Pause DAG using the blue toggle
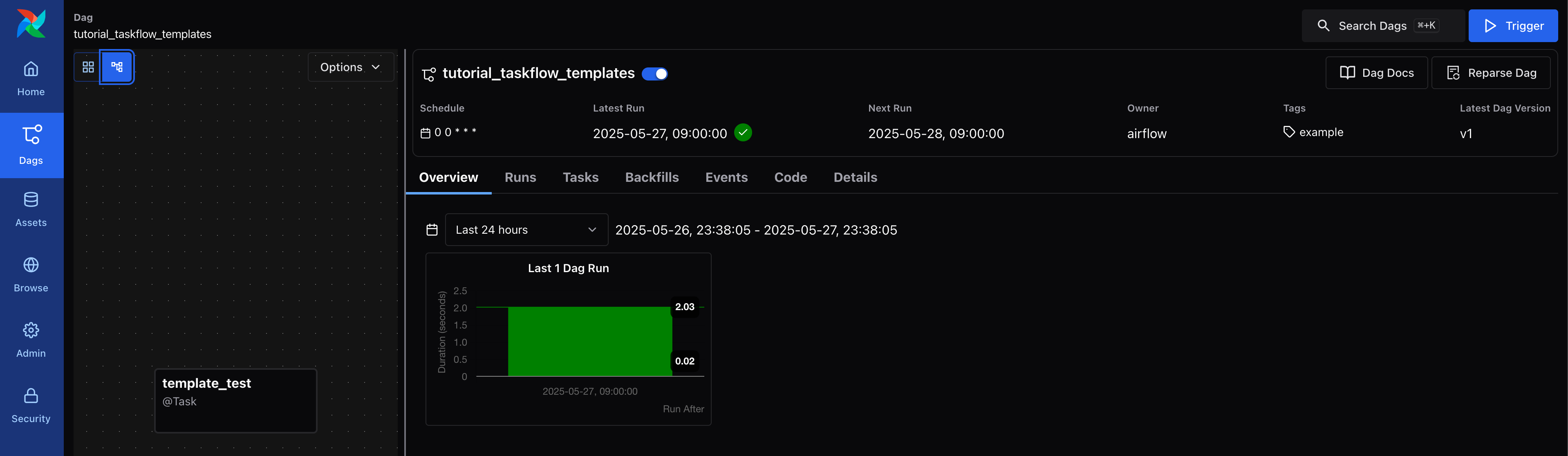The image size is (1568, 456). pos(655,74)
